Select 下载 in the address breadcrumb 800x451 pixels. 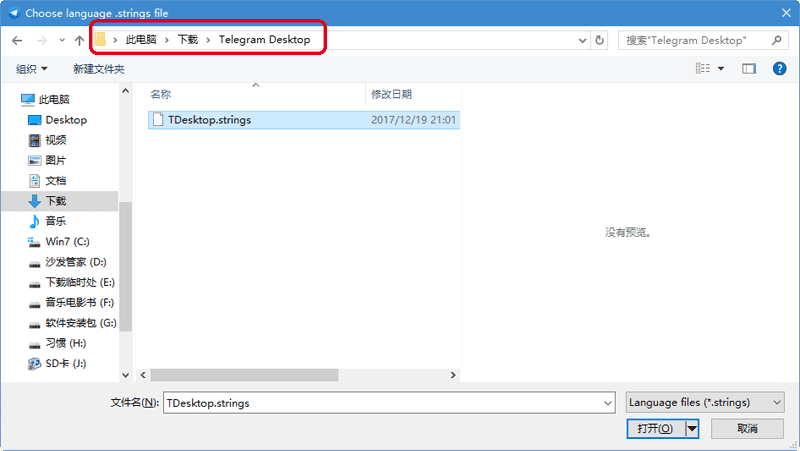(x=188, y=39)
